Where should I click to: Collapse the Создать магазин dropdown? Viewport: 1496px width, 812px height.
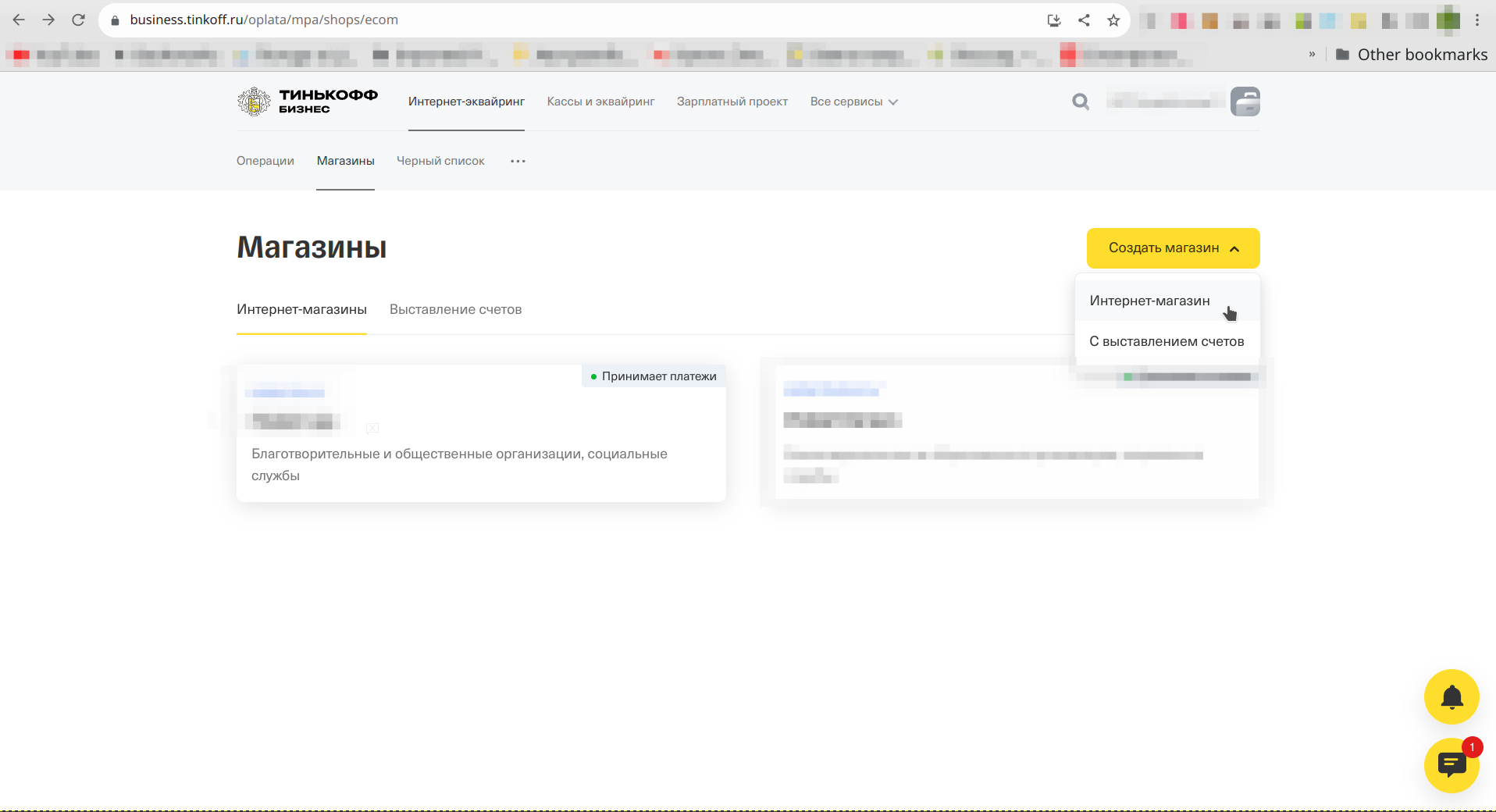click(x=1173, y=248)
